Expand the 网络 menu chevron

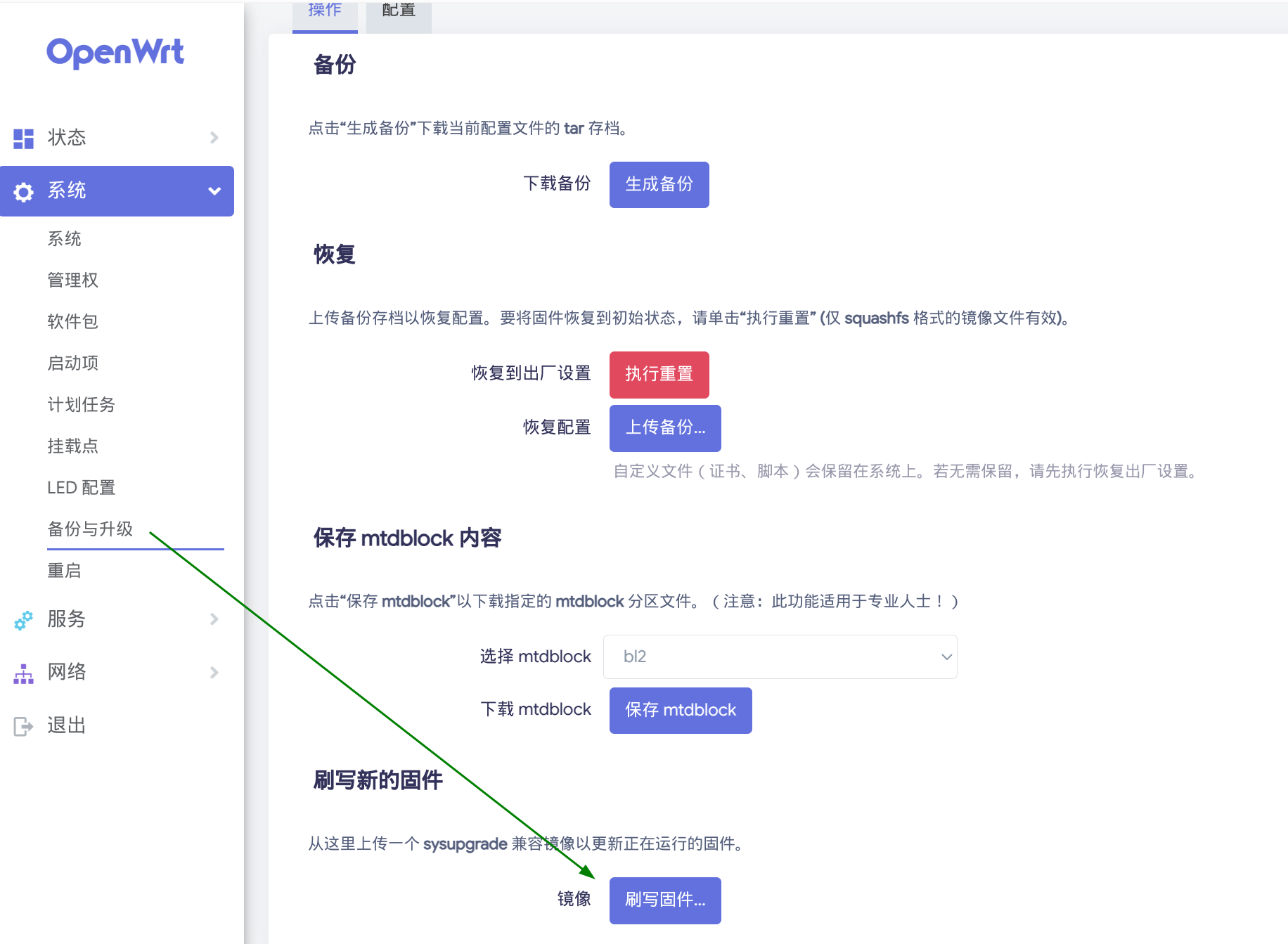pos(214,673)
